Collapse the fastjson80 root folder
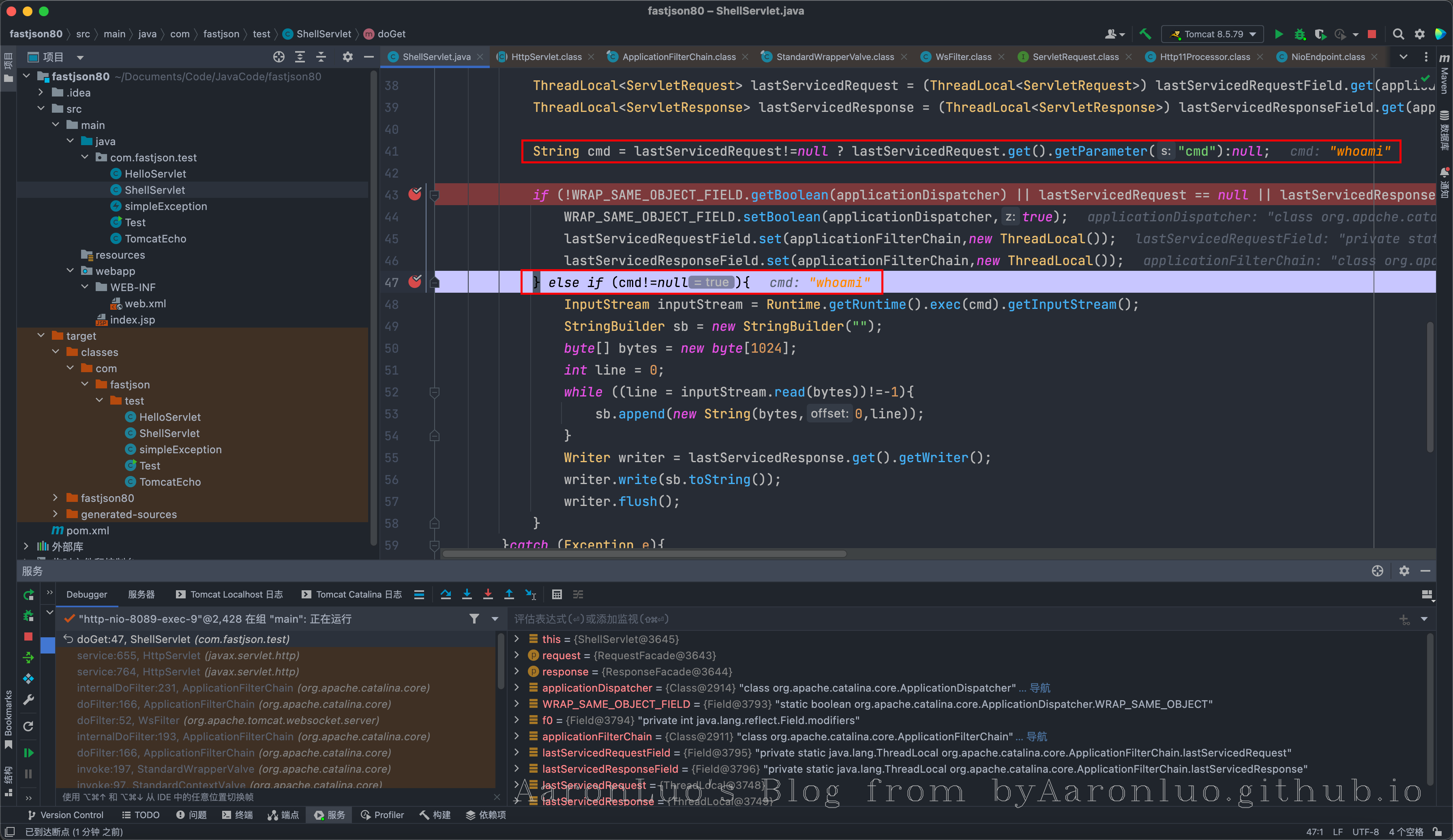This screenshot has width=1453, height=840. (x=26, y=76)
